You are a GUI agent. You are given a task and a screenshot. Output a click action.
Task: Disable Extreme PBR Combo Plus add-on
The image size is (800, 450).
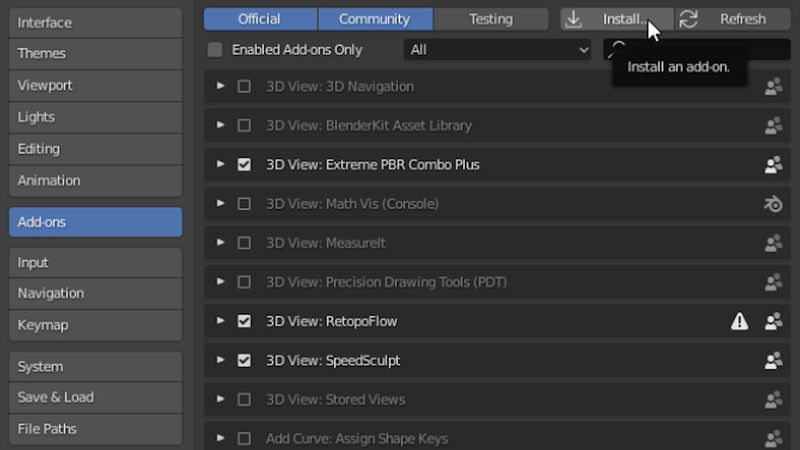click(x=244, y=164)
